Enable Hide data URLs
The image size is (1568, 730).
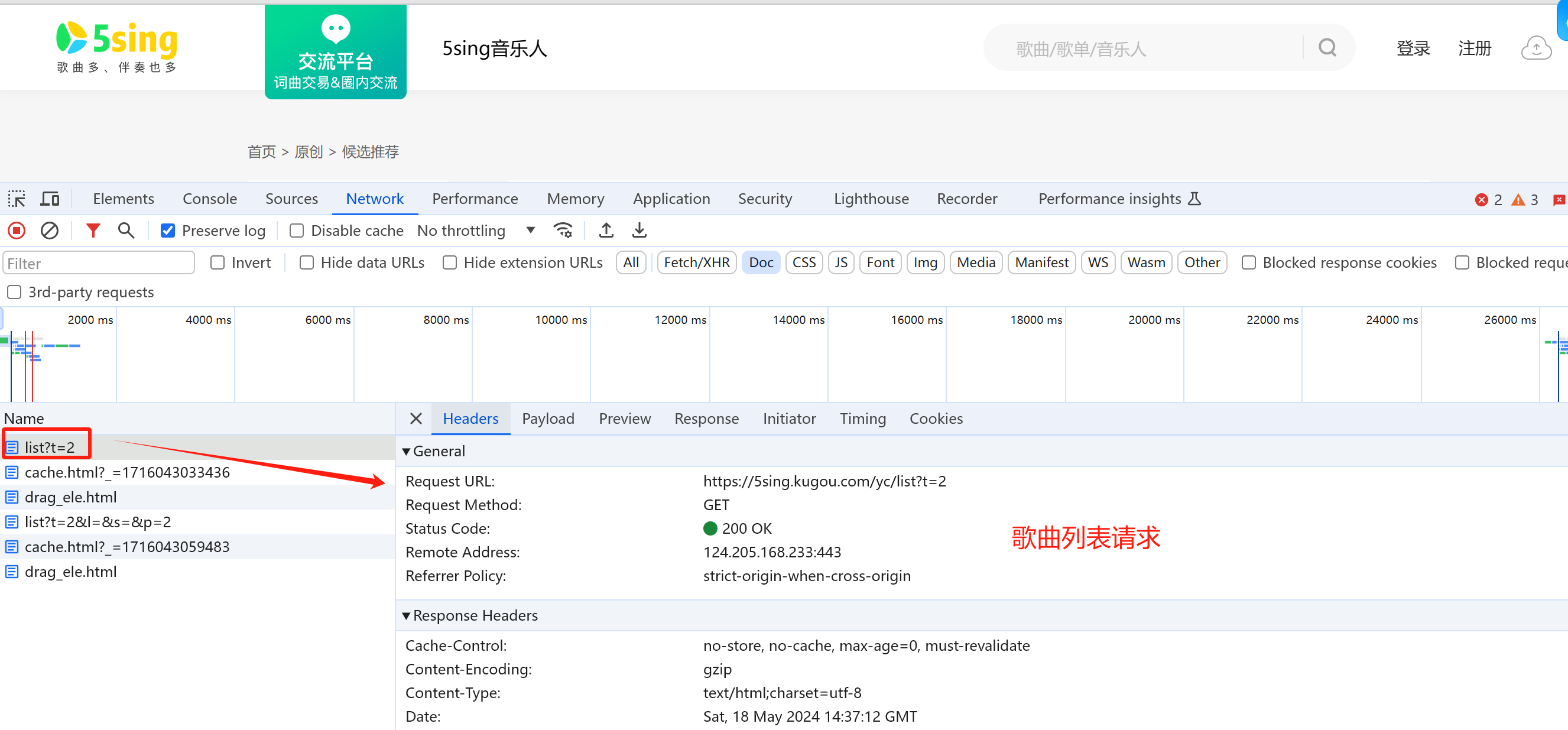[x=307, y=263]
